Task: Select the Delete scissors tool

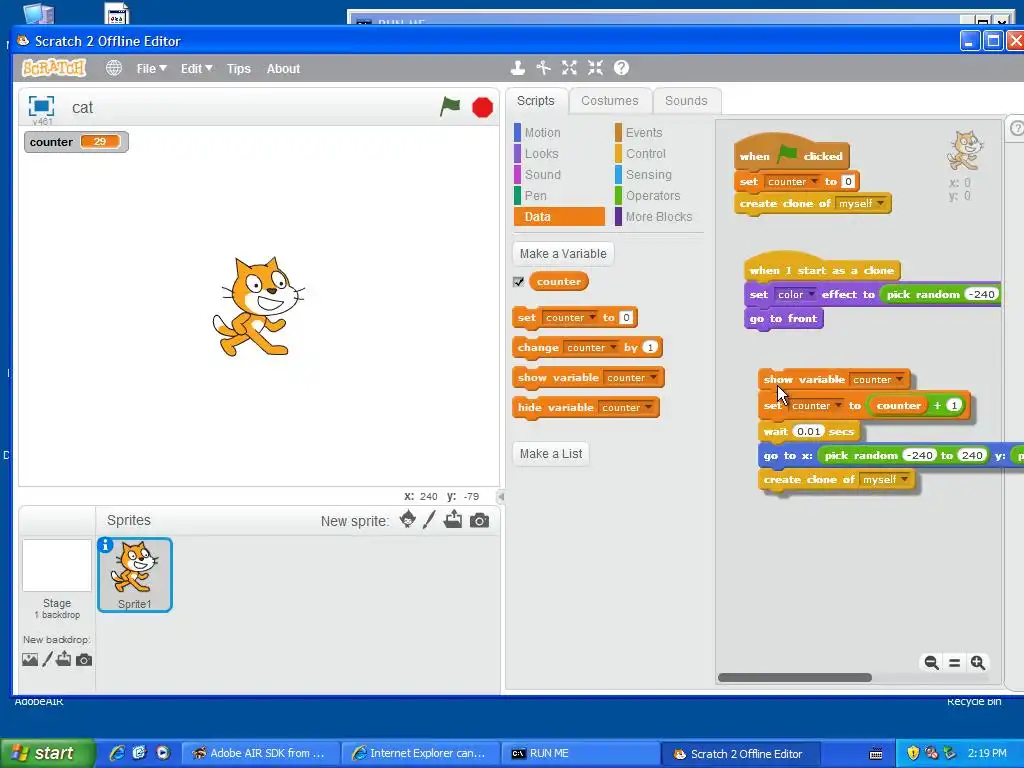Action: (x=543, y=67)
